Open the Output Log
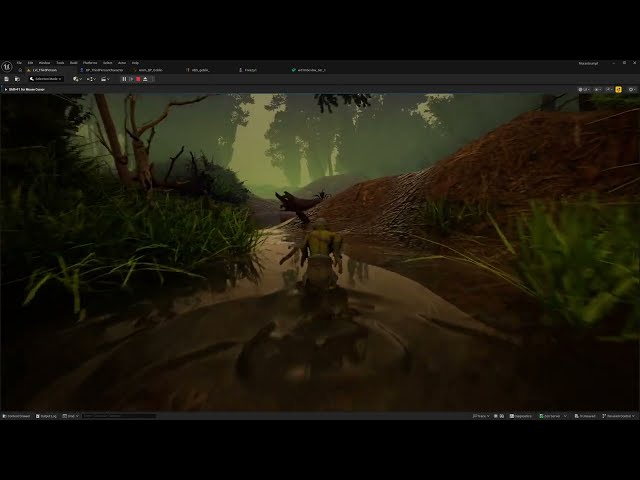 (46, 416)
